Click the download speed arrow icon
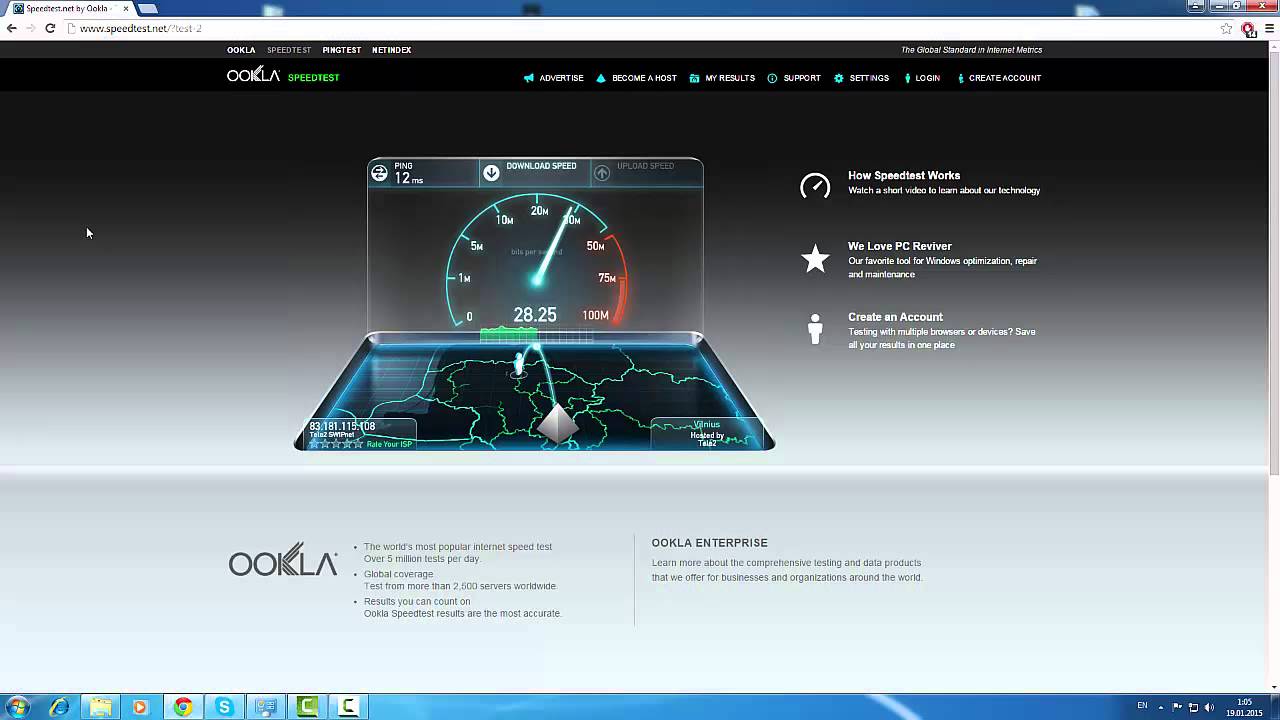This screenshot has height=720, width=1280. (491, 173)
